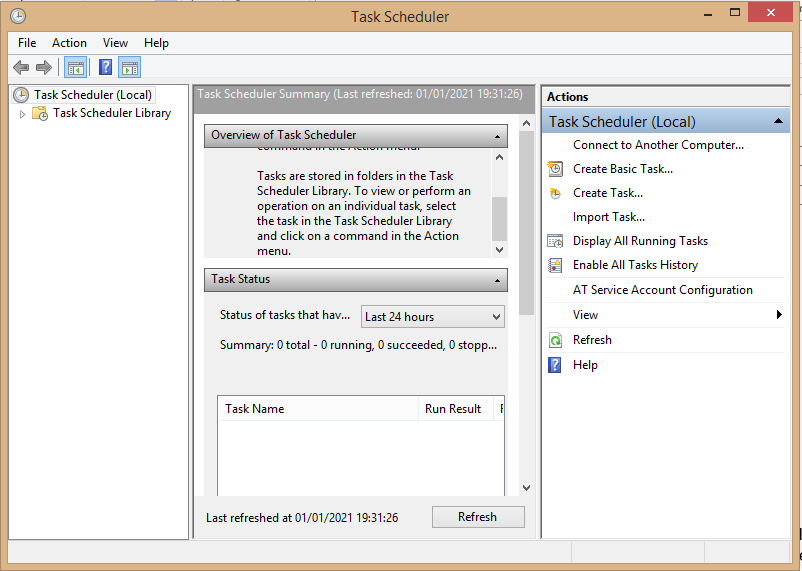Image resolution: width=802 pixels, height=571 pixels.
Task: Click the overview text scrollbar down arrow
Action: pyautogui.click(x=500, y=250)
